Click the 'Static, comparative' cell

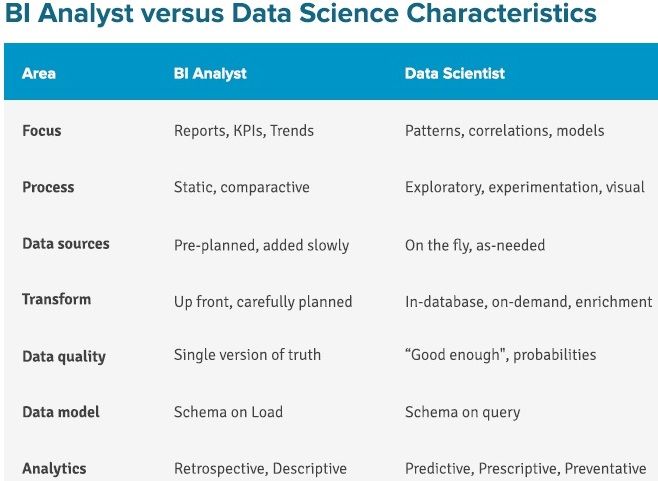242,187
